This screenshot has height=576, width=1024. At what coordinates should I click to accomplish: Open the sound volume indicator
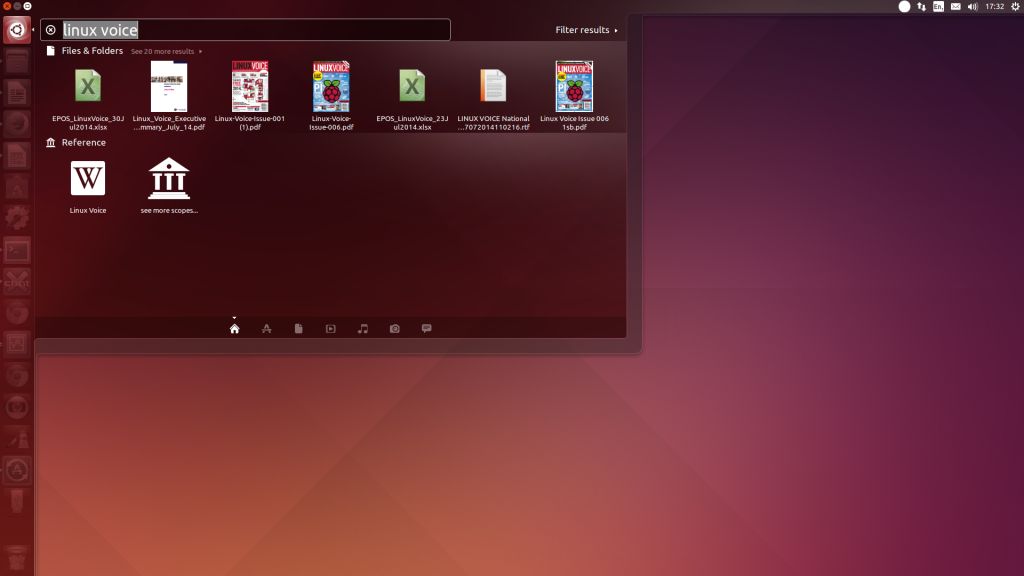(x=972, y=7)
